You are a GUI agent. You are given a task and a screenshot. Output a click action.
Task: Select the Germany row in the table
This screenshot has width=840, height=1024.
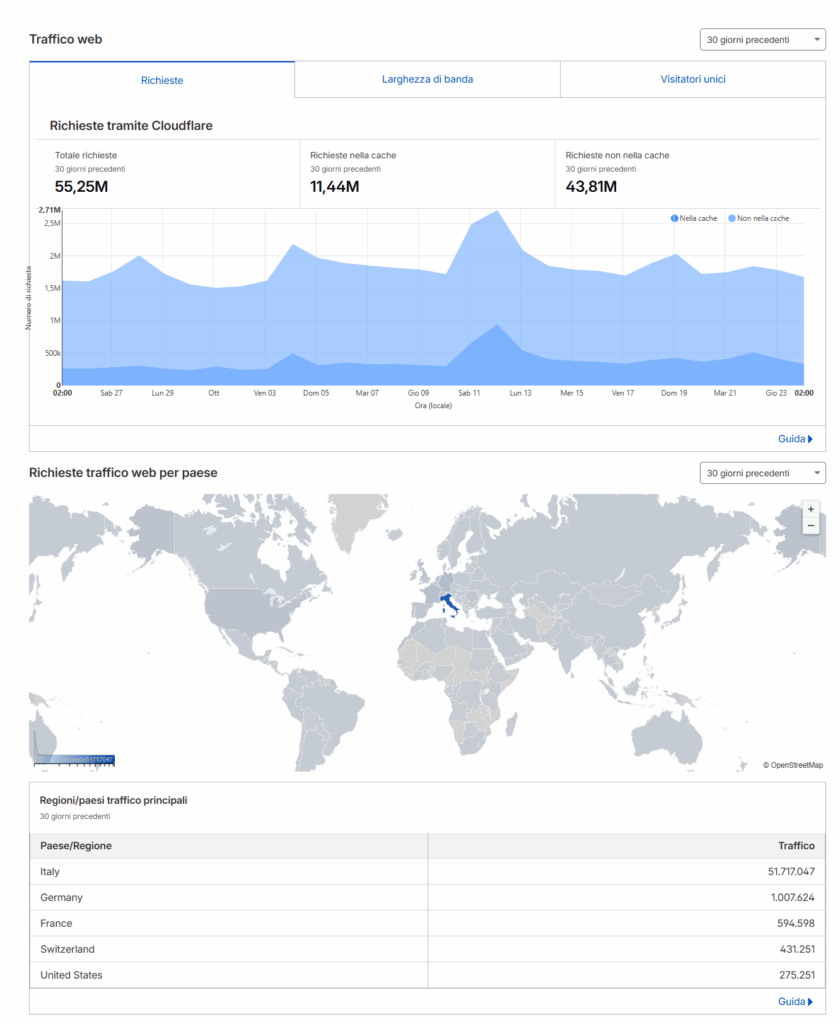pyautogui.click(x=427, y=898)
